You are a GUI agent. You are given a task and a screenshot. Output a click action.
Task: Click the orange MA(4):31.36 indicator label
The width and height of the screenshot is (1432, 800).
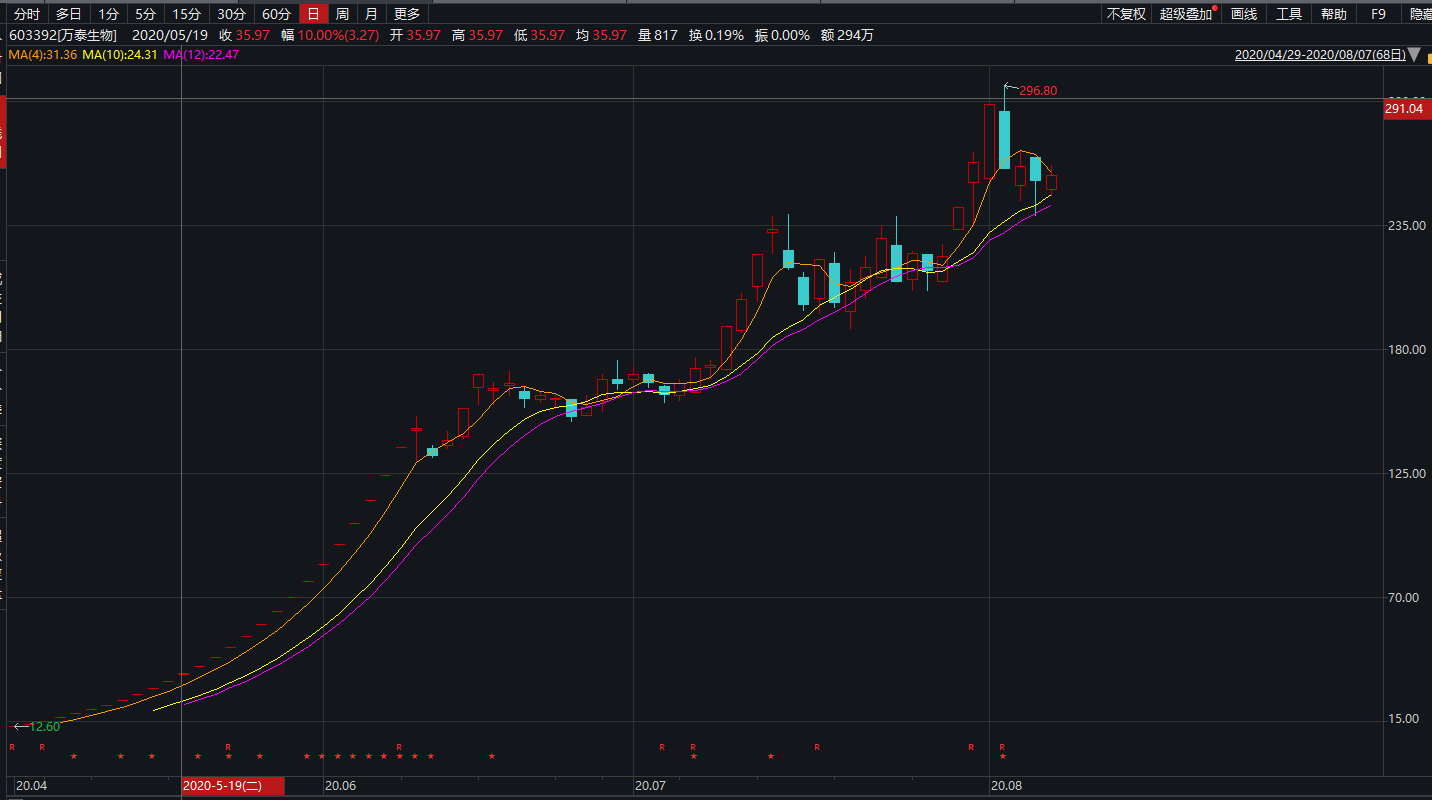click(42, 55)
